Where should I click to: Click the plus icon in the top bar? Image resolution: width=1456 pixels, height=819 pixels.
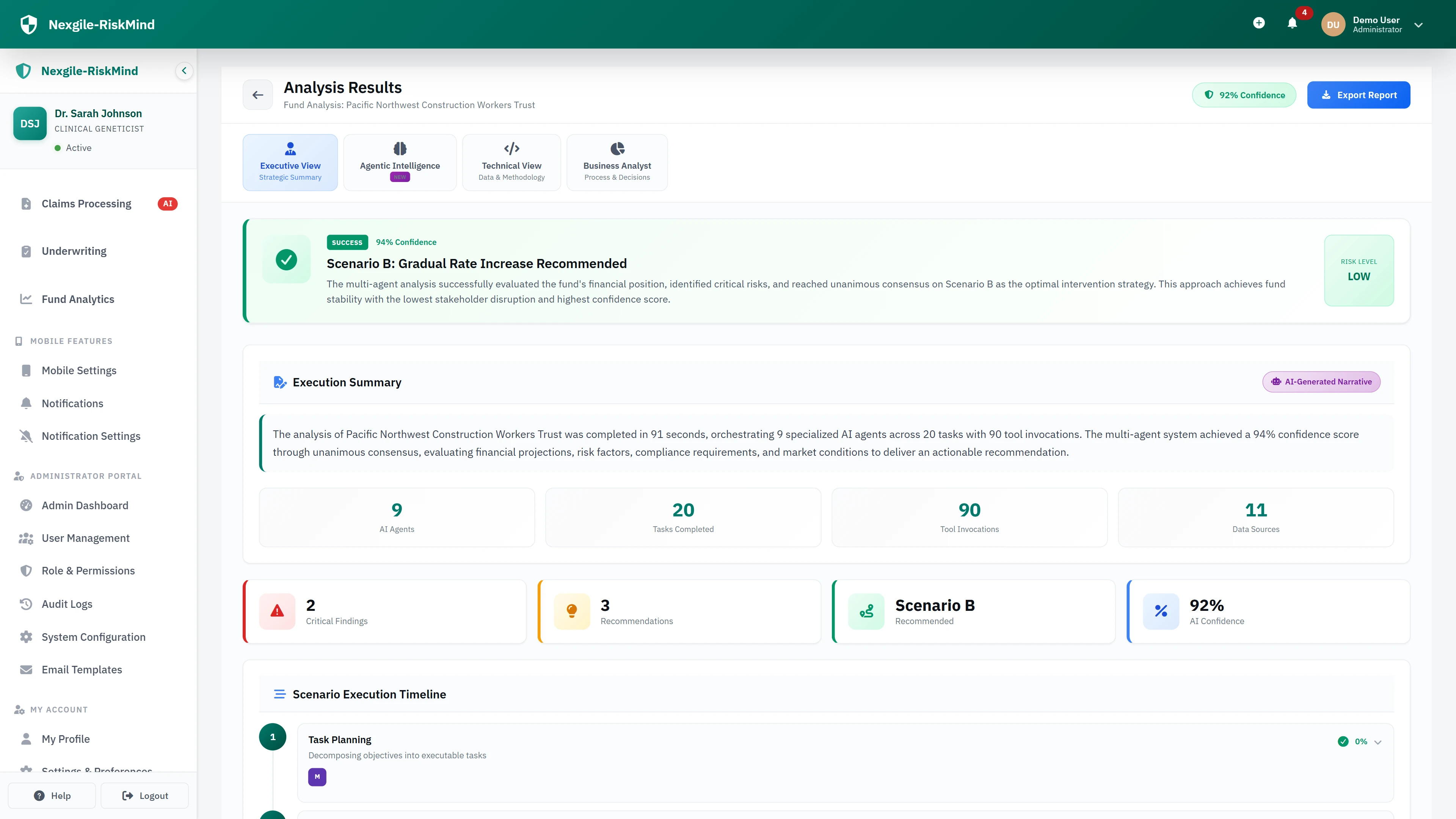pos(1259,23)
